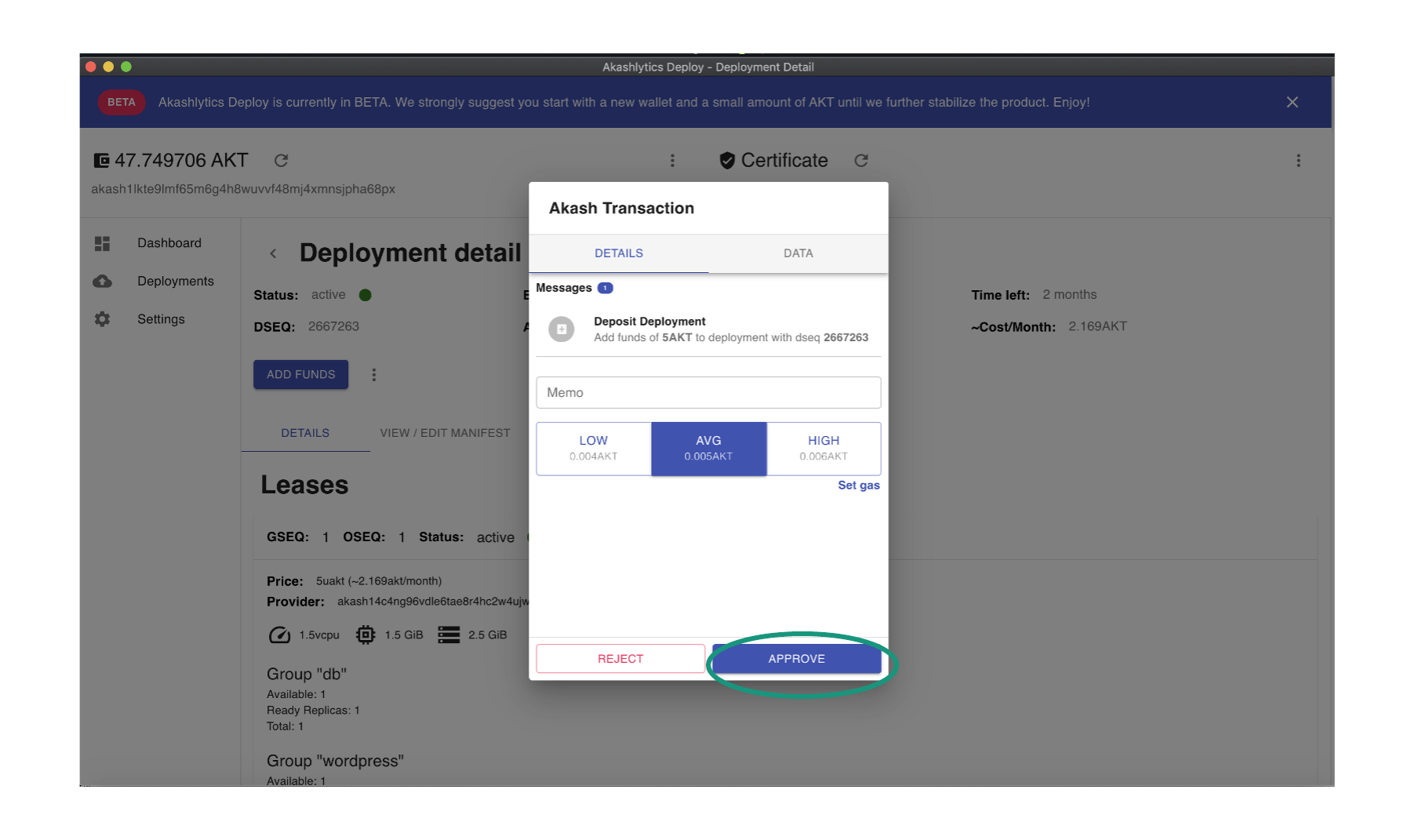Click the Deployments cloud icon

pos(102,282)
